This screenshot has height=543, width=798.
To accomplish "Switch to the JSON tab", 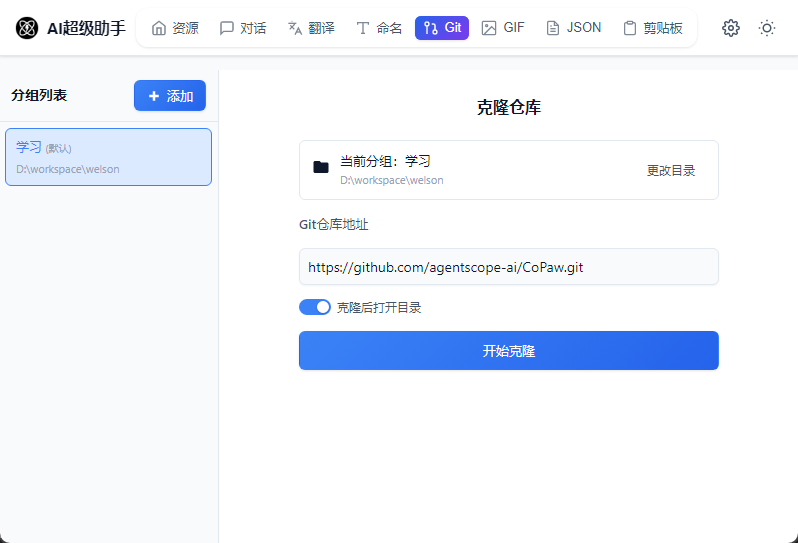I will coord(573,28).
